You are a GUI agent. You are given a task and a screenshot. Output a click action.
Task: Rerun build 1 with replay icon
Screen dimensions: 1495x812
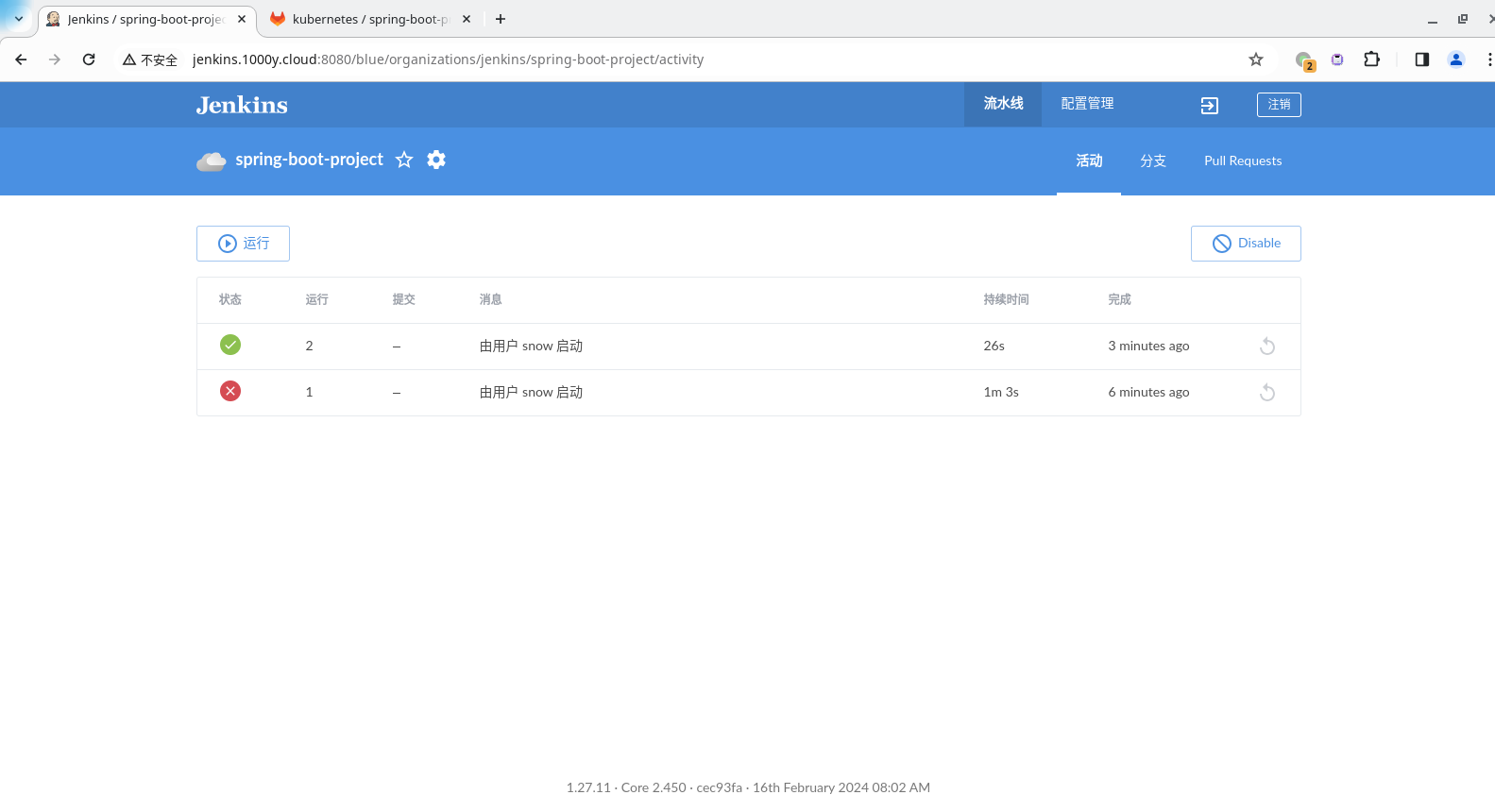tap(1267, 393)
